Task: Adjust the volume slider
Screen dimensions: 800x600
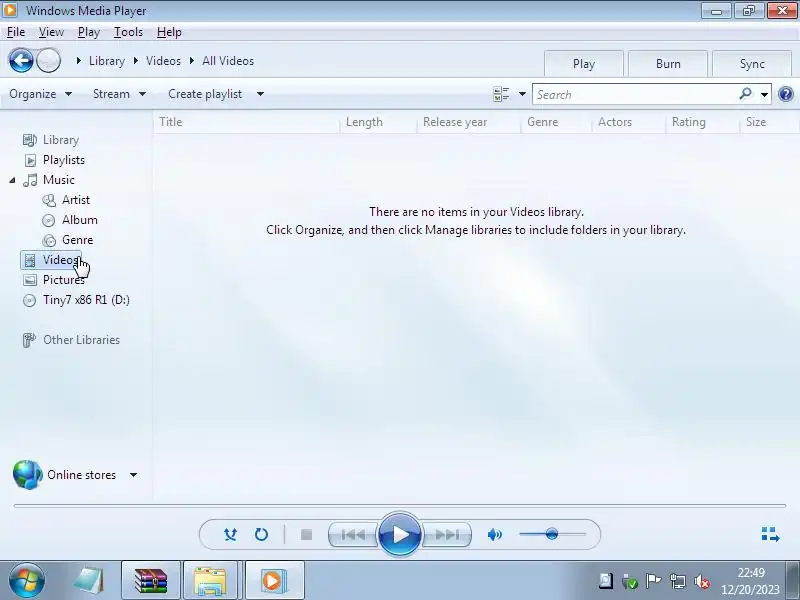Action: pos(552,534)
